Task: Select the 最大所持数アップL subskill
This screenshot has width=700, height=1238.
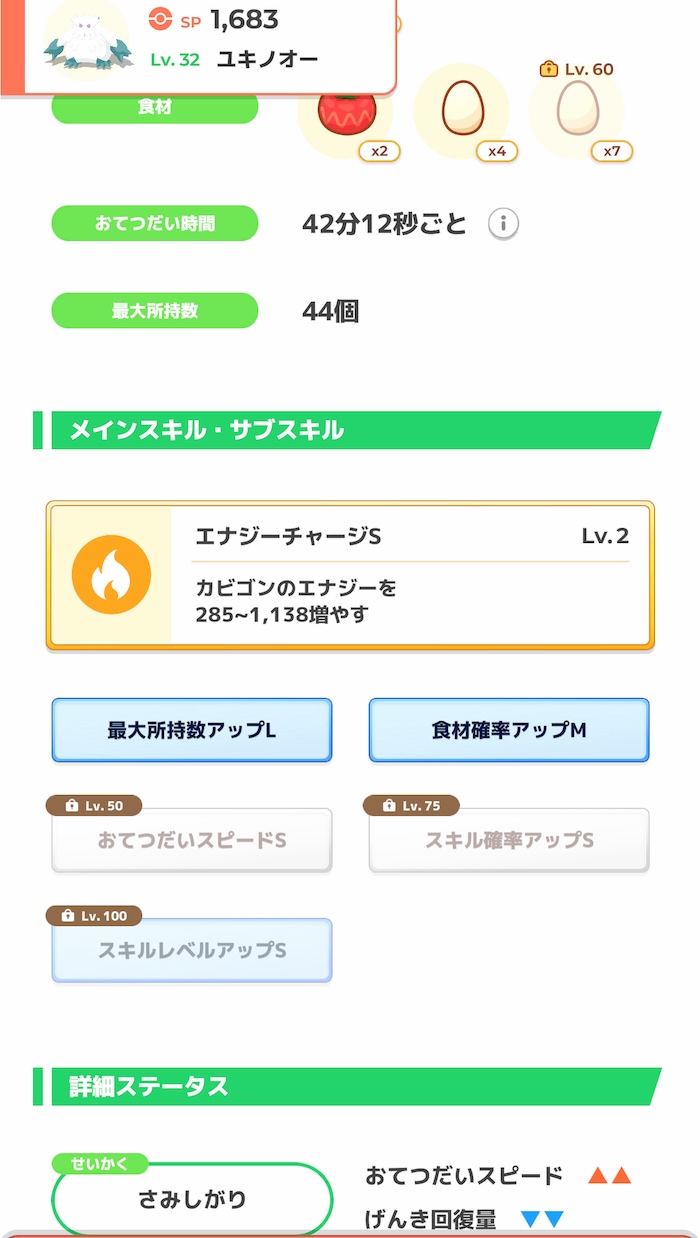Action: (x=191, y=730)
